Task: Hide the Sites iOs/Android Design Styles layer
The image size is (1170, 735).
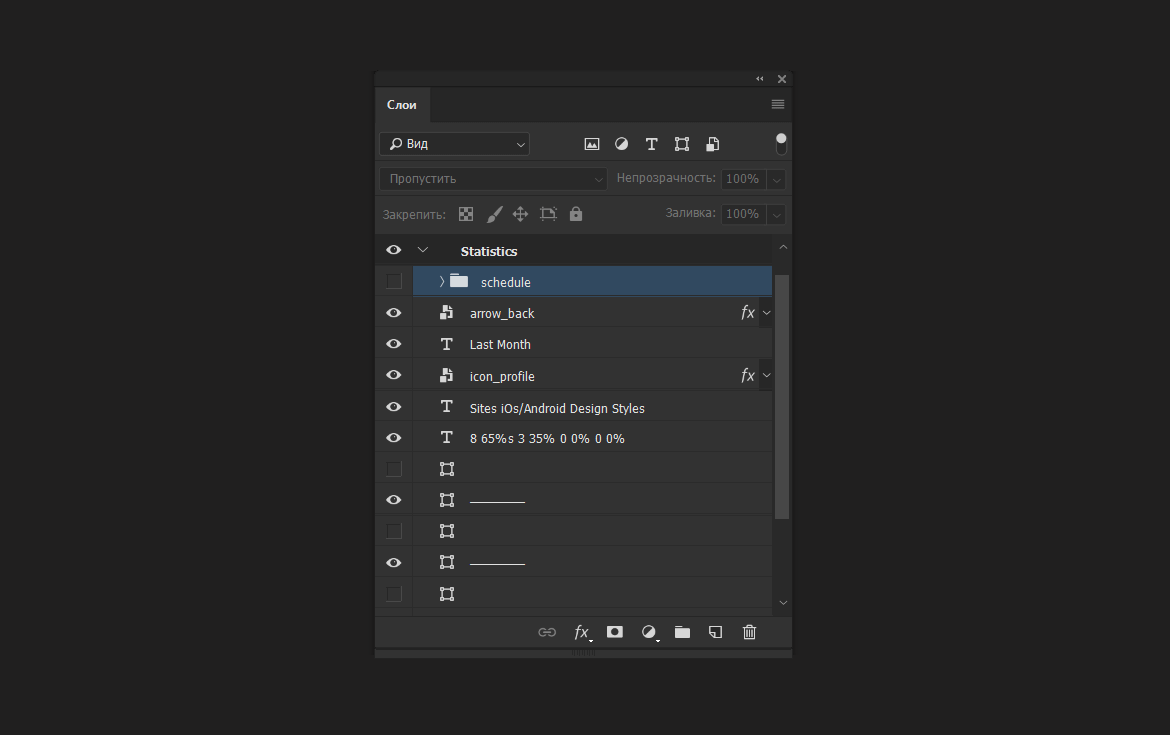Action: point(394,407)
